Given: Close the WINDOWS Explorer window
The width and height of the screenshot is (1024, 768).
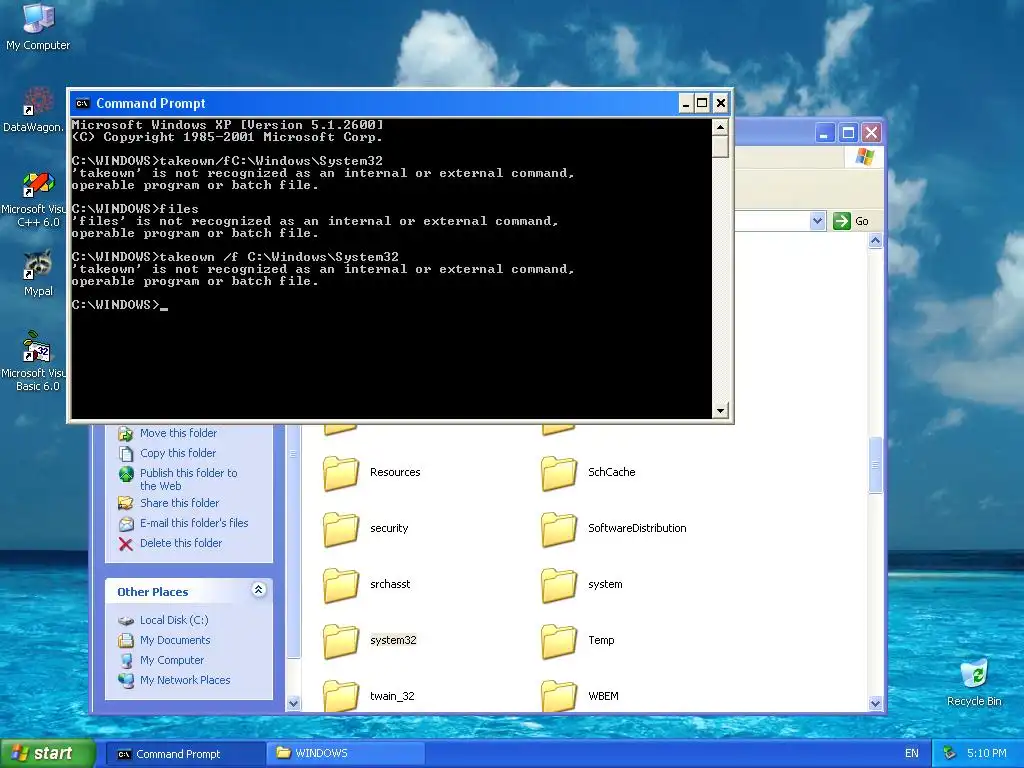Looking at the screenshot, I should point(871,133).
